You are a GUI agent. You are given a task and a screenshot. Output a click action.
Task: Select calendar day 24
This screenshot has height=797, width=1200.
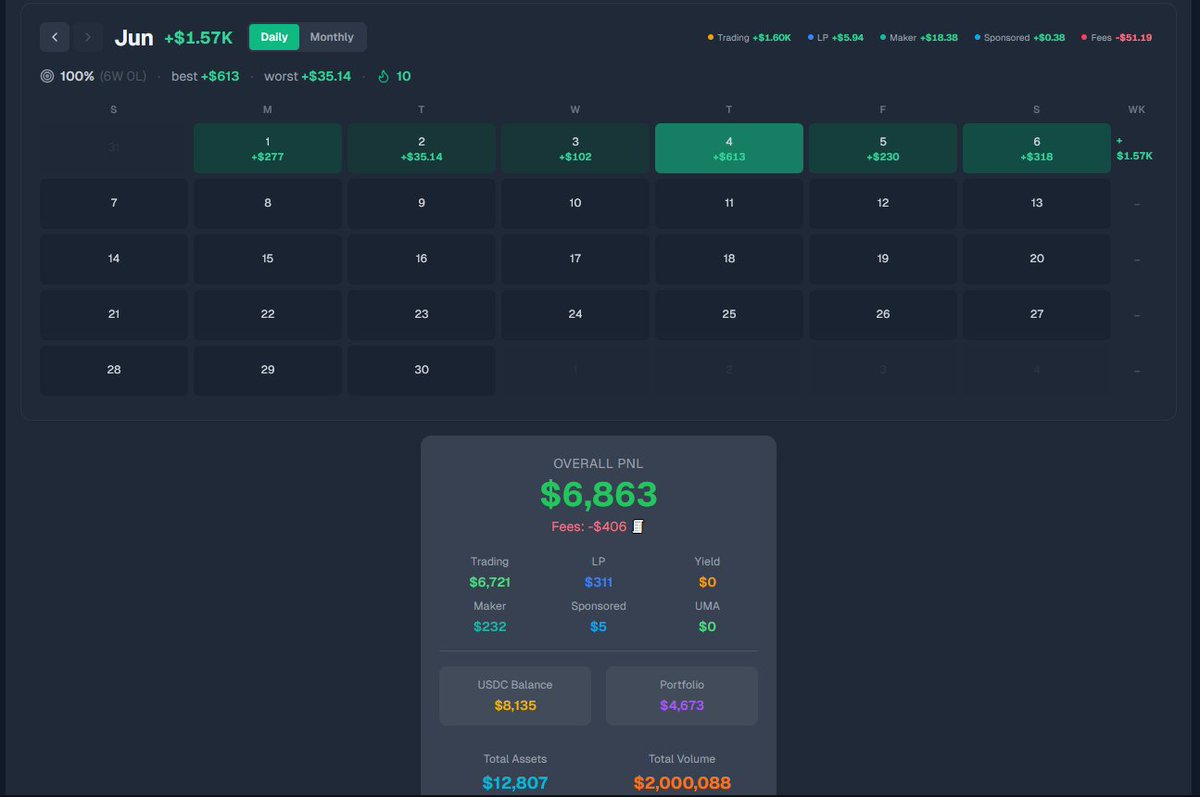click(x=575, y=314)
